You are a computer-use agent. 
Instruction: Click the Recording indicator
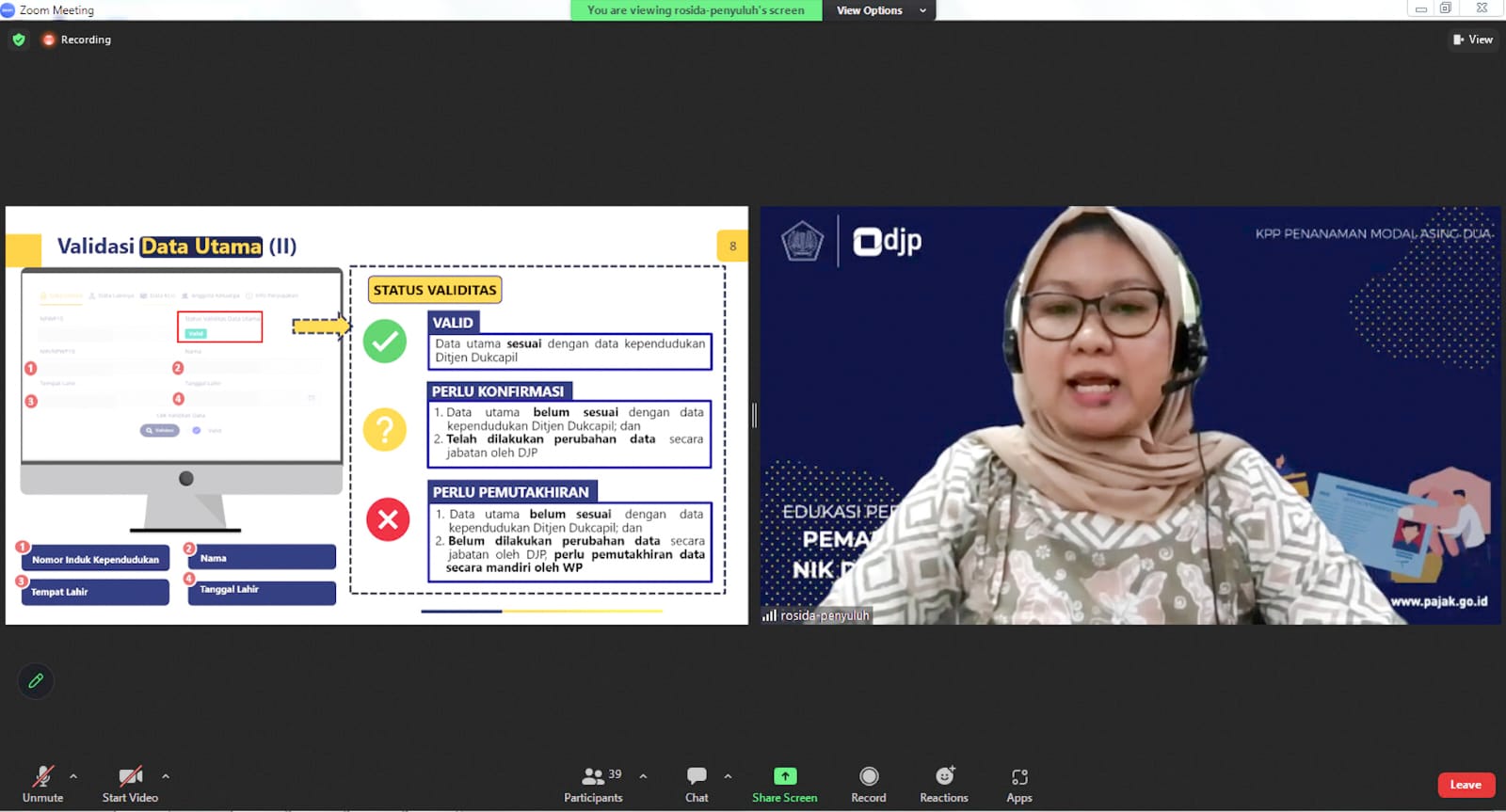pyautogui.click(x=77, y=40)
